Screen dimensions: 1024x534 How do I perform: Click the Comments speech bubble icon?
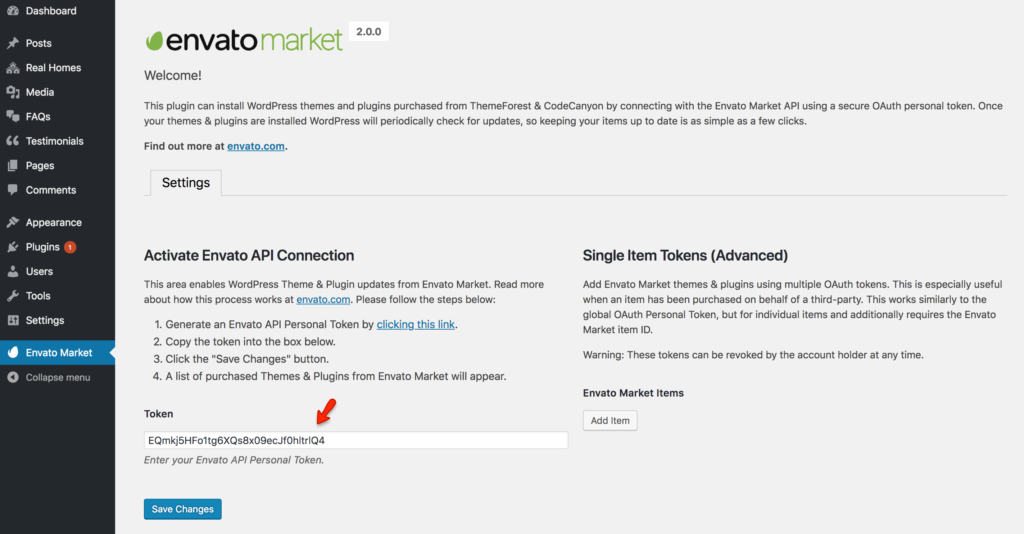coord(12,190)
